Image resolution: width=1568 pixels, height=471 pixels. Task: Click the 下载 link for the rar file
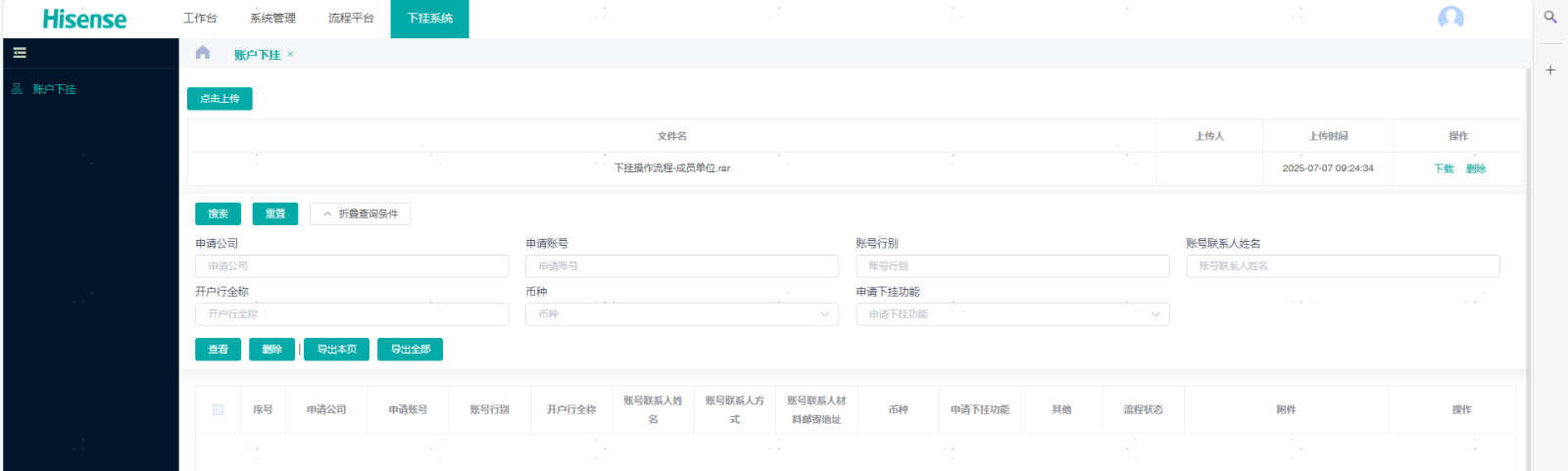(x=1444, y=168)
